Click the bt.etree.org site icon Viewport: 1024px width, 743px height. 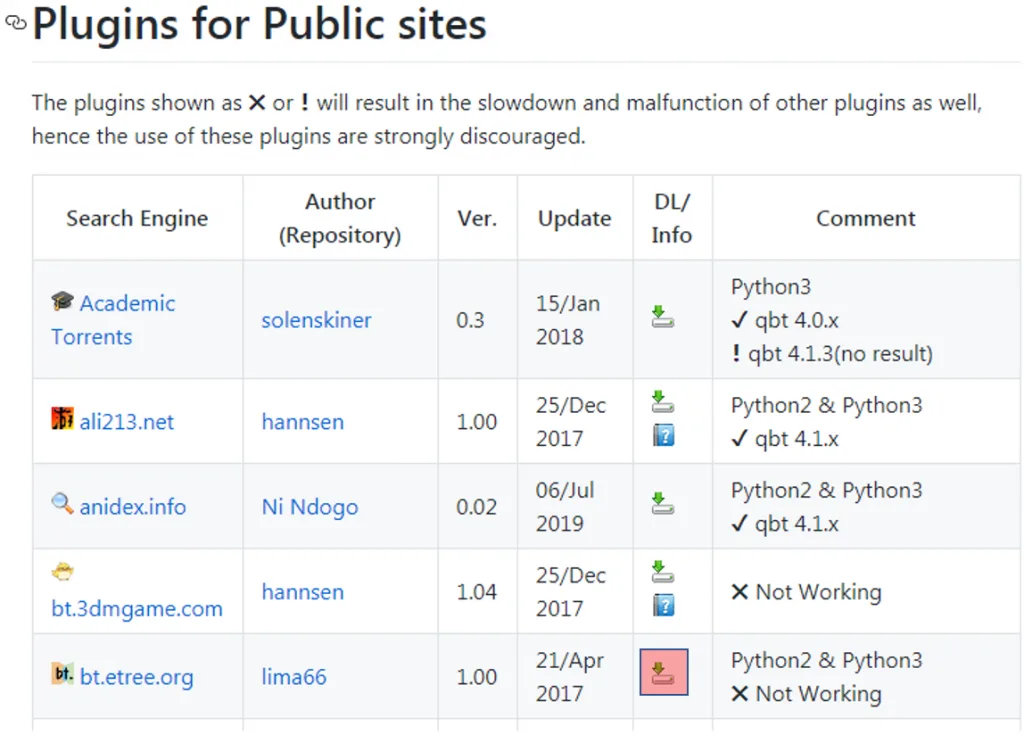[63, 673]
